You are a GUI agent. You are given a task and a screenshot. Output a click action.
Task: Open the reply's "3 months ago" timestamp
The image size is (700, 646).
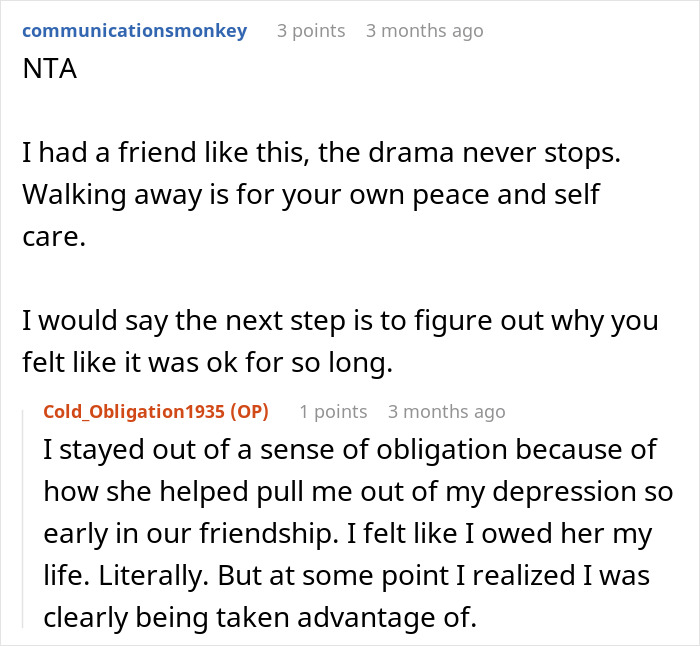tap(446, 412)
